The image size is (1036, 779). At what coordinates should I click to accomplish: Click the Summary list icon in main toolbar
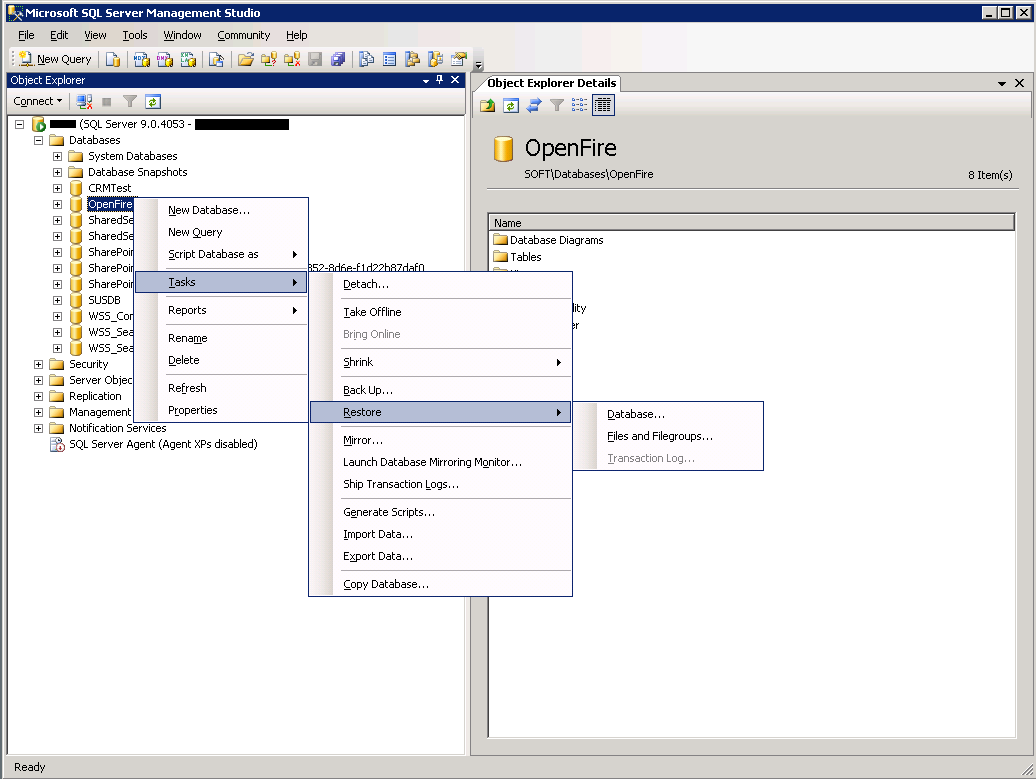click(390, 59)
